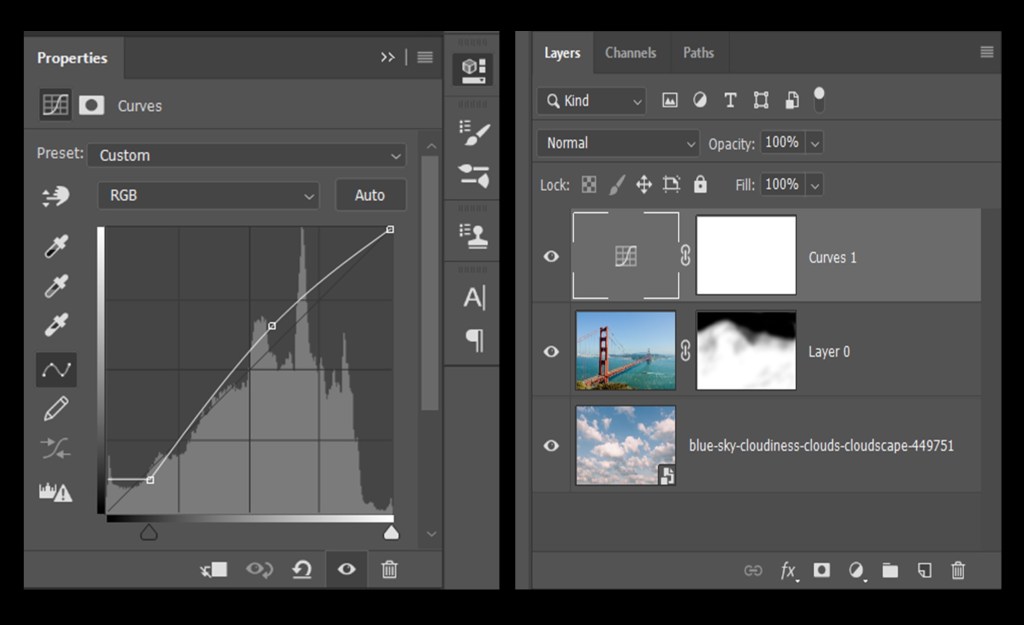Open the layer style fx menu
The height and width of the screenshot is (625, 1024).
(x=788, y=570)
